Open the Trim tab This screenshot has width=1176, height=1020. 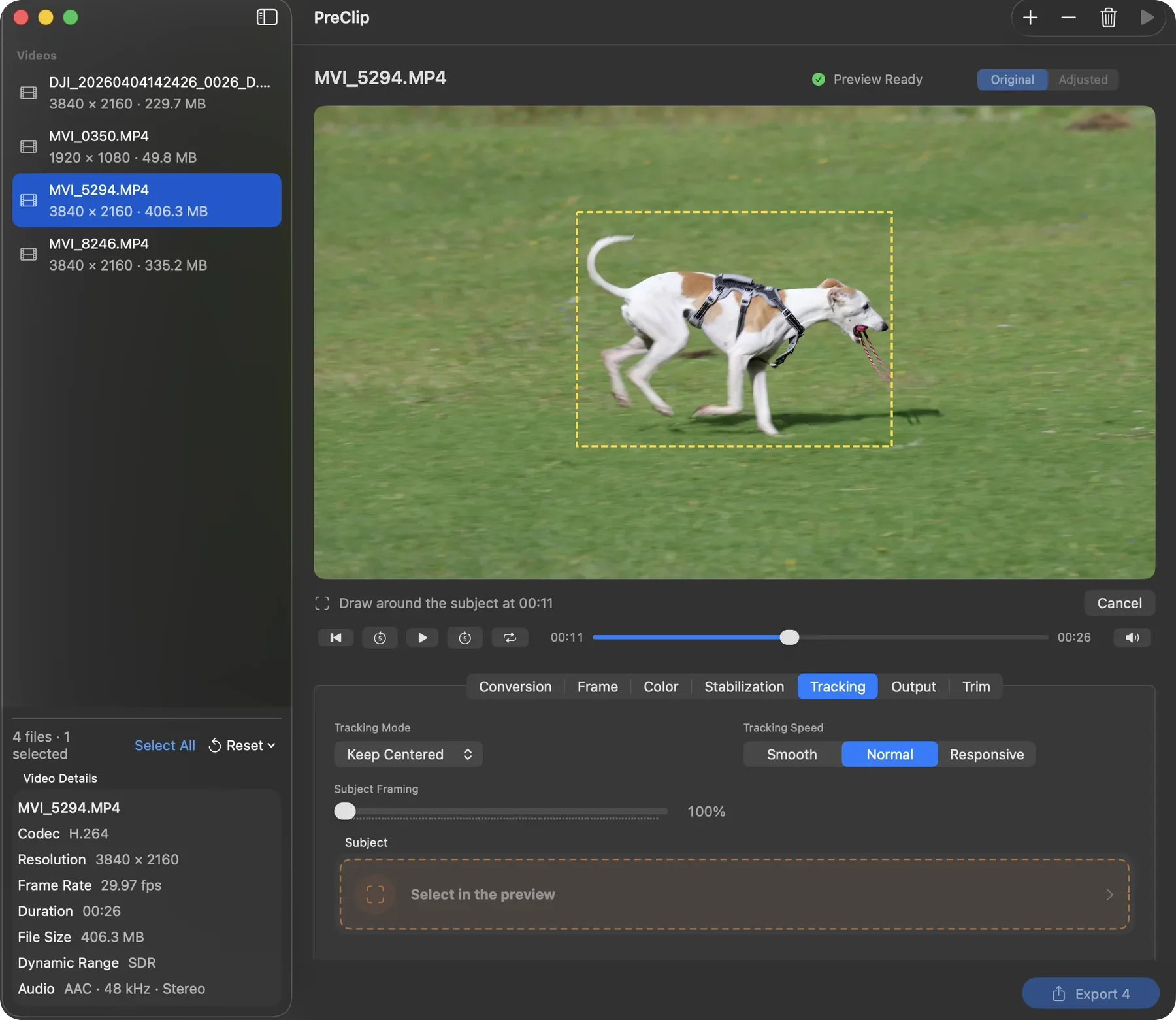976,687
